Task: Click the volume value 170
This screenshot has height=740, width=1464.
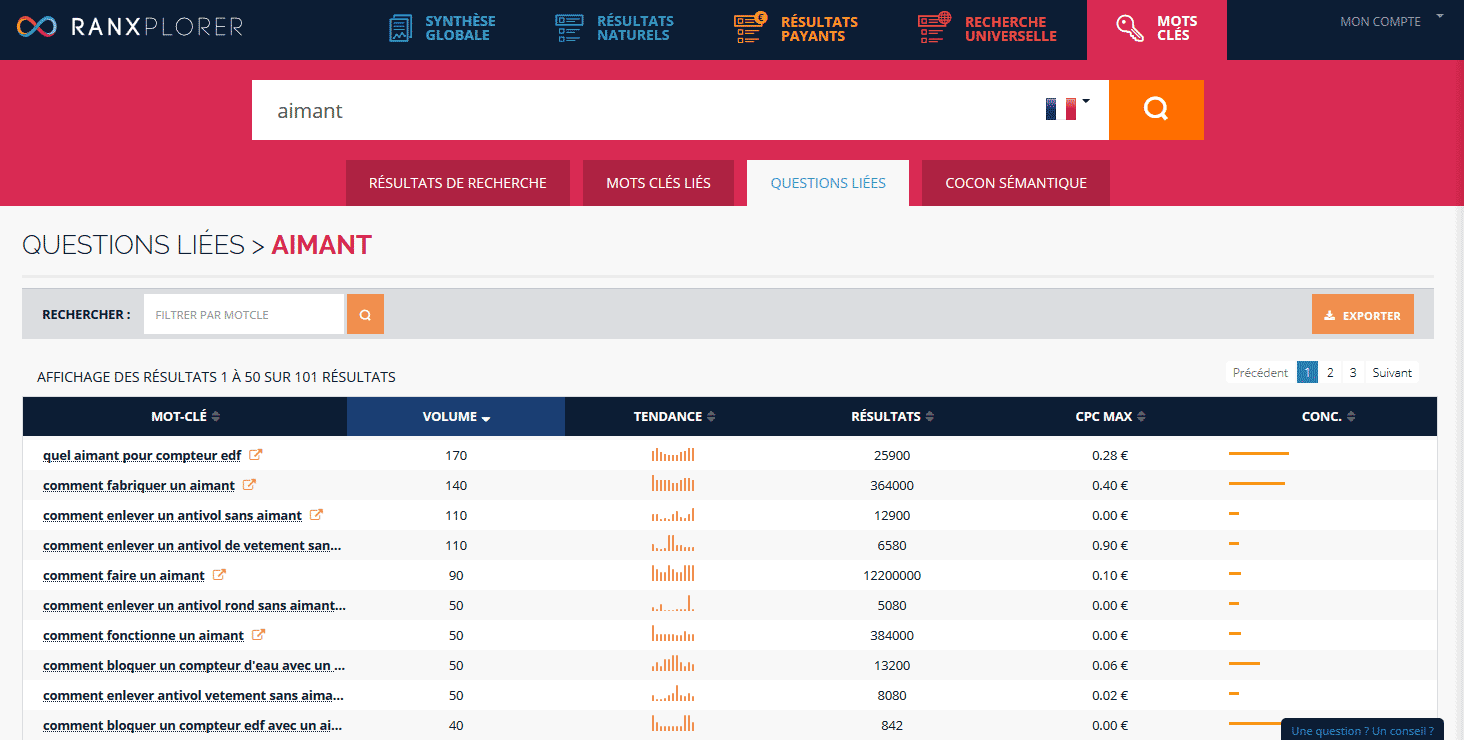Action: click(456, 455)
